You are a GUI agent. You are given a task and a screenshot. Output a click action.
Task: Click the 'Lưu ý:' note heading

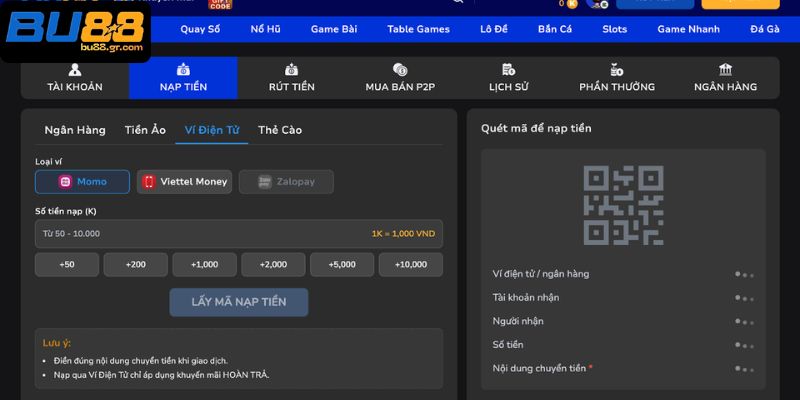coord(57,343)
